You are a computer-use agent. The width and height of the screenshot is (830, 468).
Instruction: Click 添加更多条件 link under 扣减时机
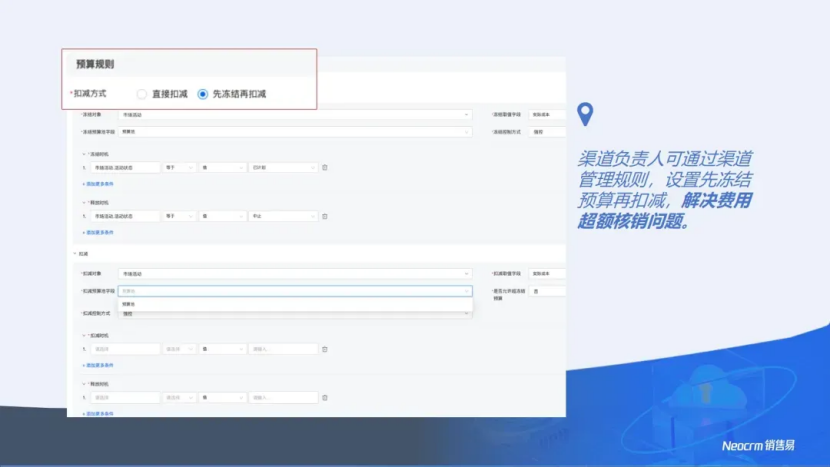click(98, 365)
